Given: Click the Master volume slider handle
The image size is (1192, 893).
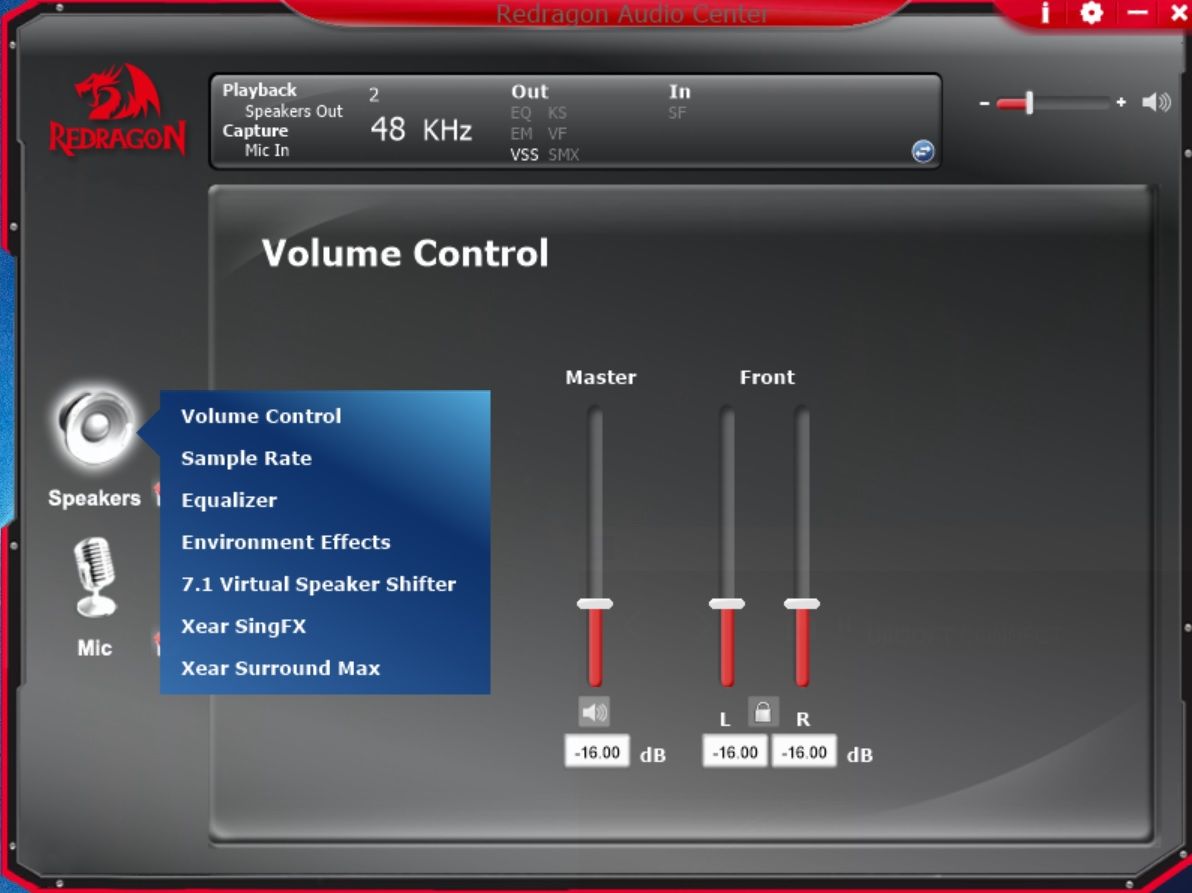Looking at the screenshot, I should (594, 603).
